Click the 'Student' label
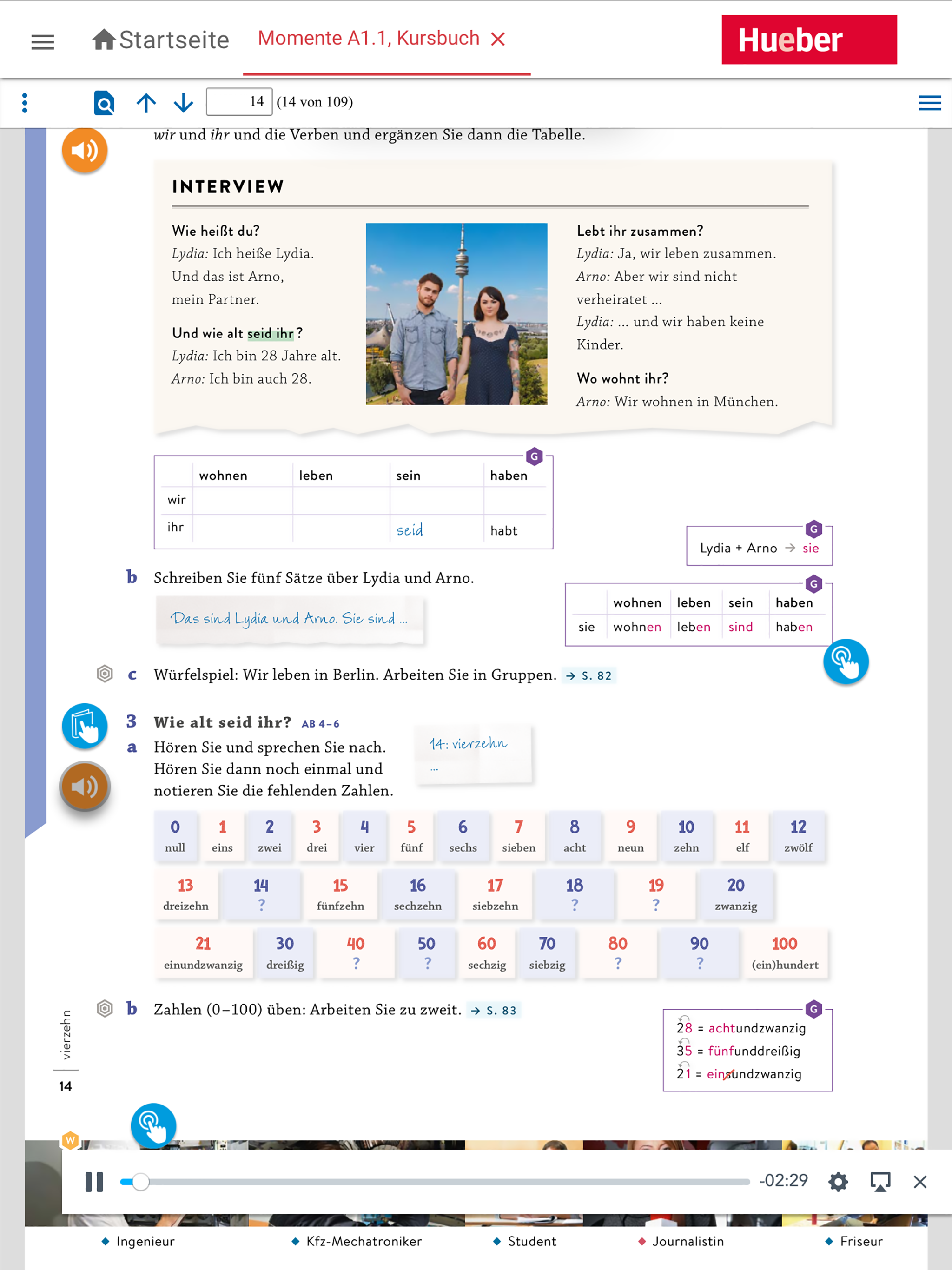Viewport: 952px width, 1270px height. click(532, 1241)
